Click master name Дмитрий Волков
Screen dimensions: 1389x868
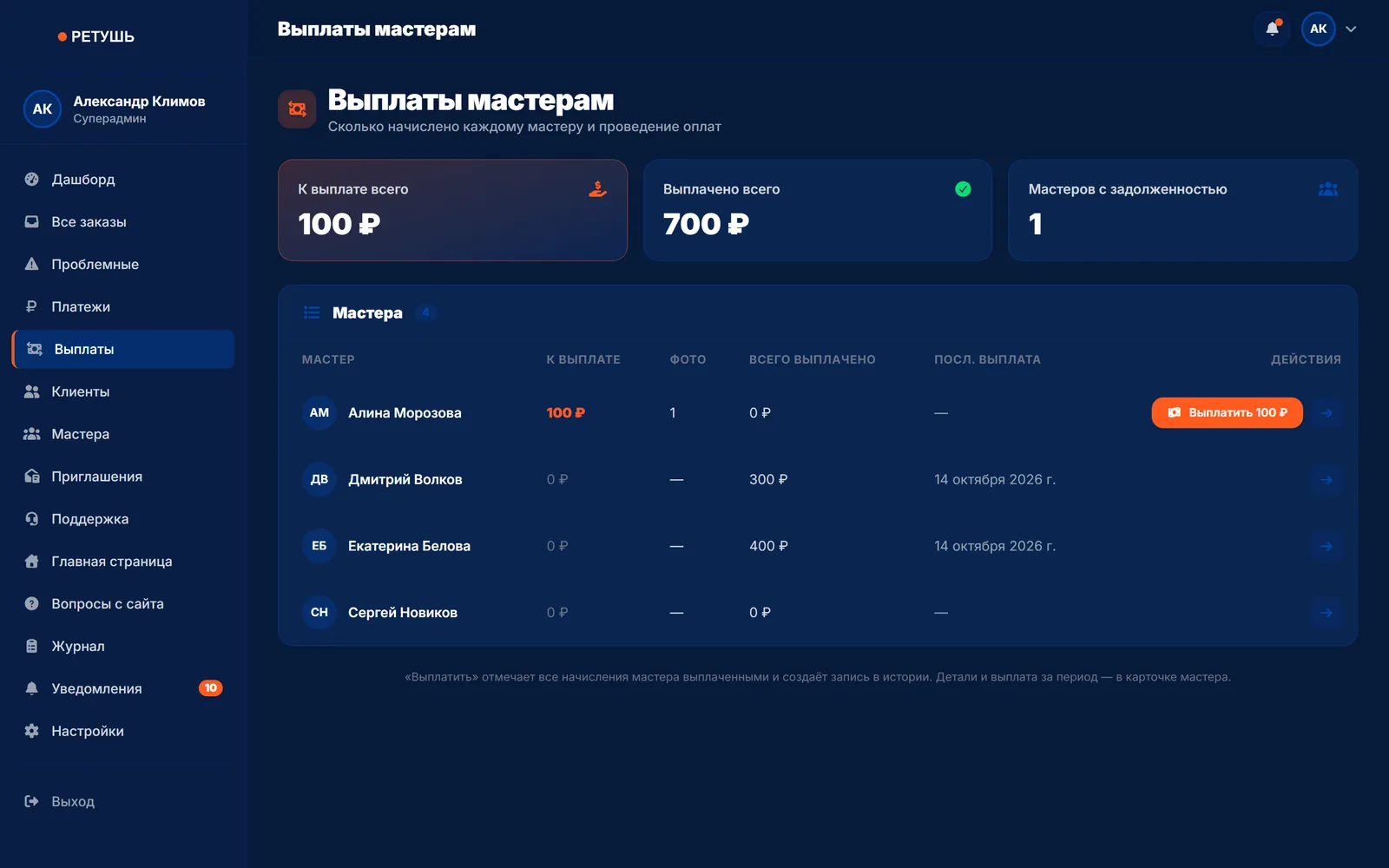click(405, 480)
